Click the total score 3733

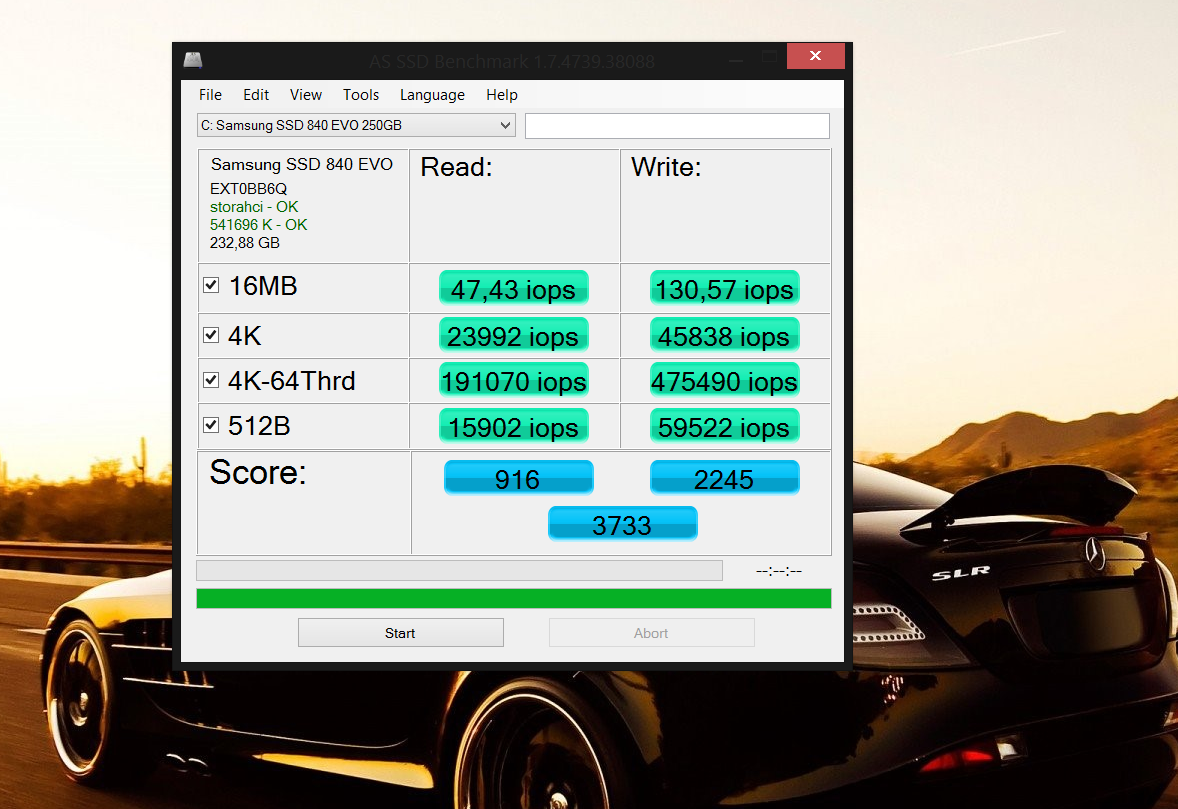(x=622, y=524)
